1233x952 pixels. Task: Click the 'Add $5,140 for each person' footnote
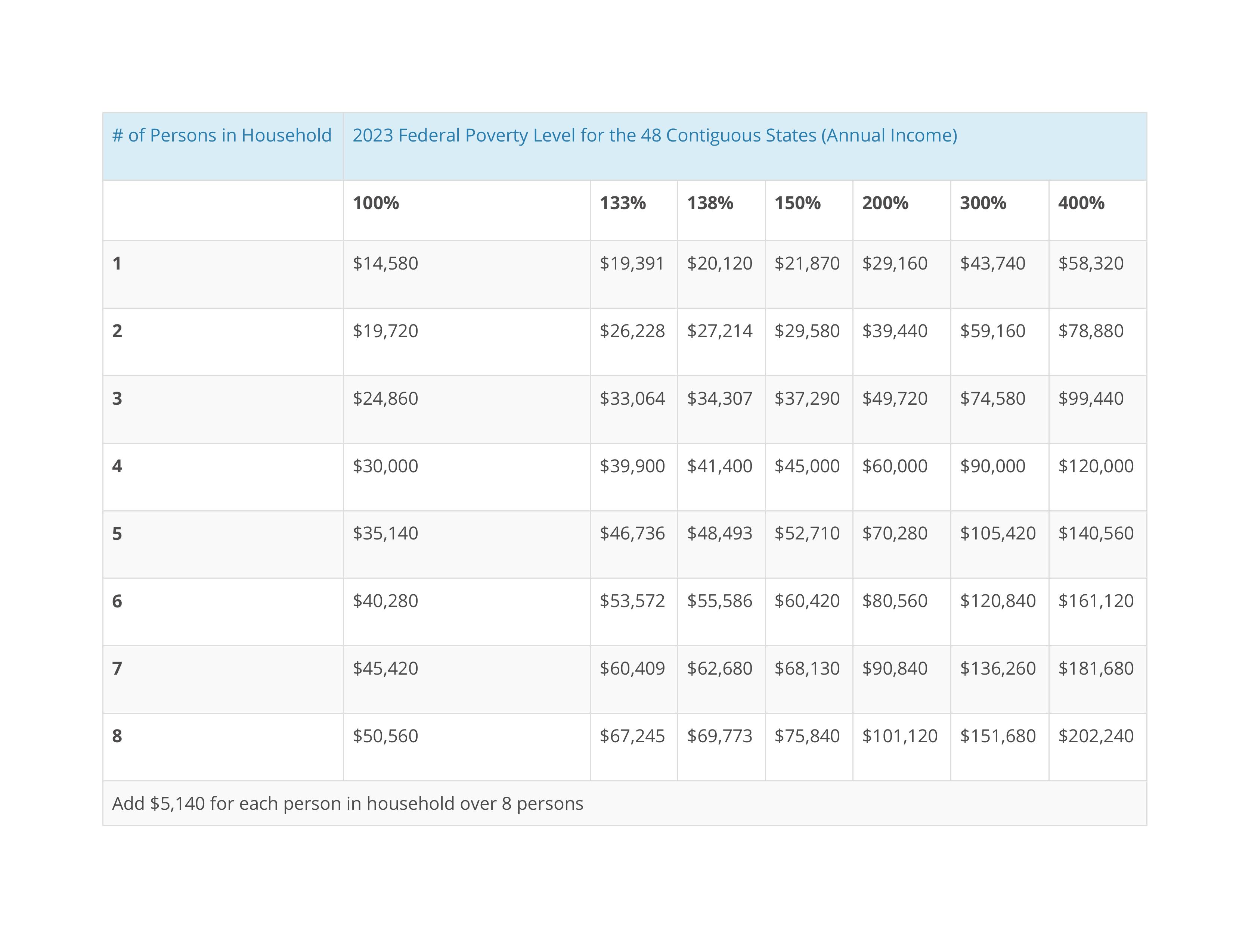click(347, 803)
